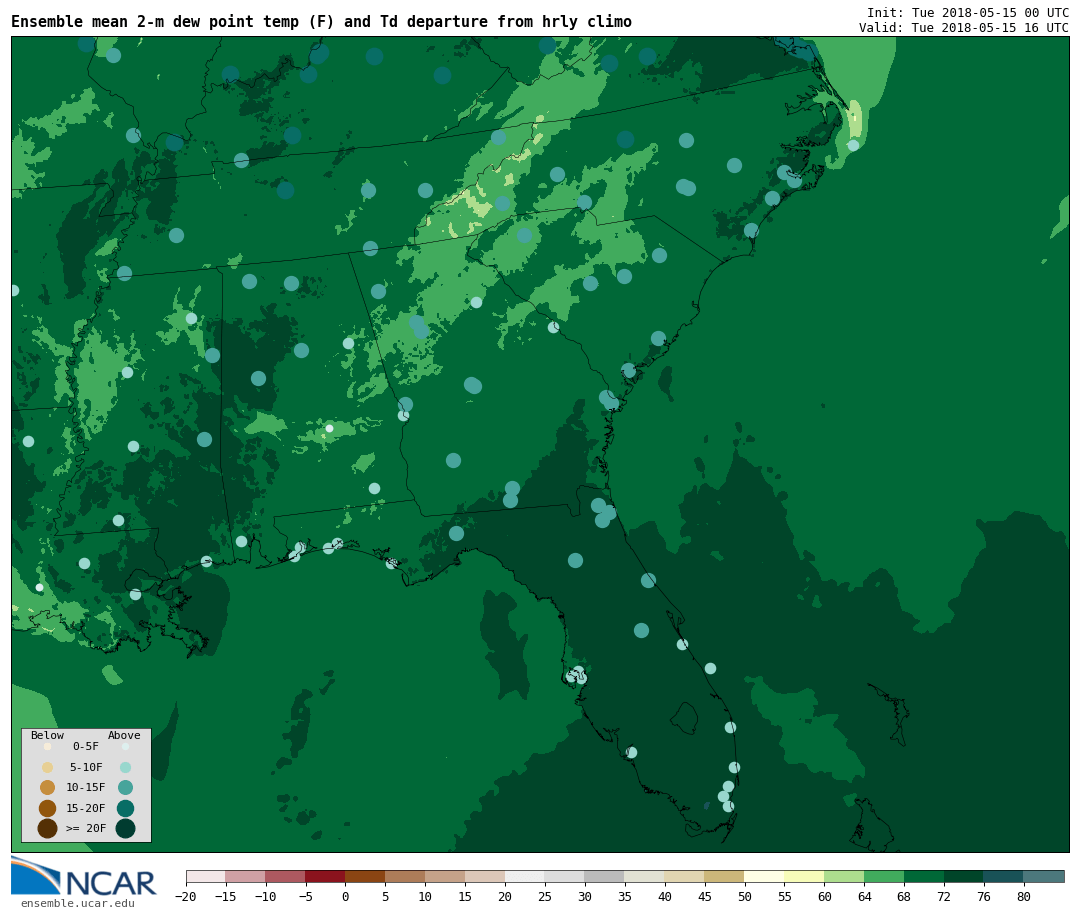Image resolution: width=1080 pixels, height=915 pixels.
Task: Click the Above >= 20F legend circle
Action: [x=125, y=828]
